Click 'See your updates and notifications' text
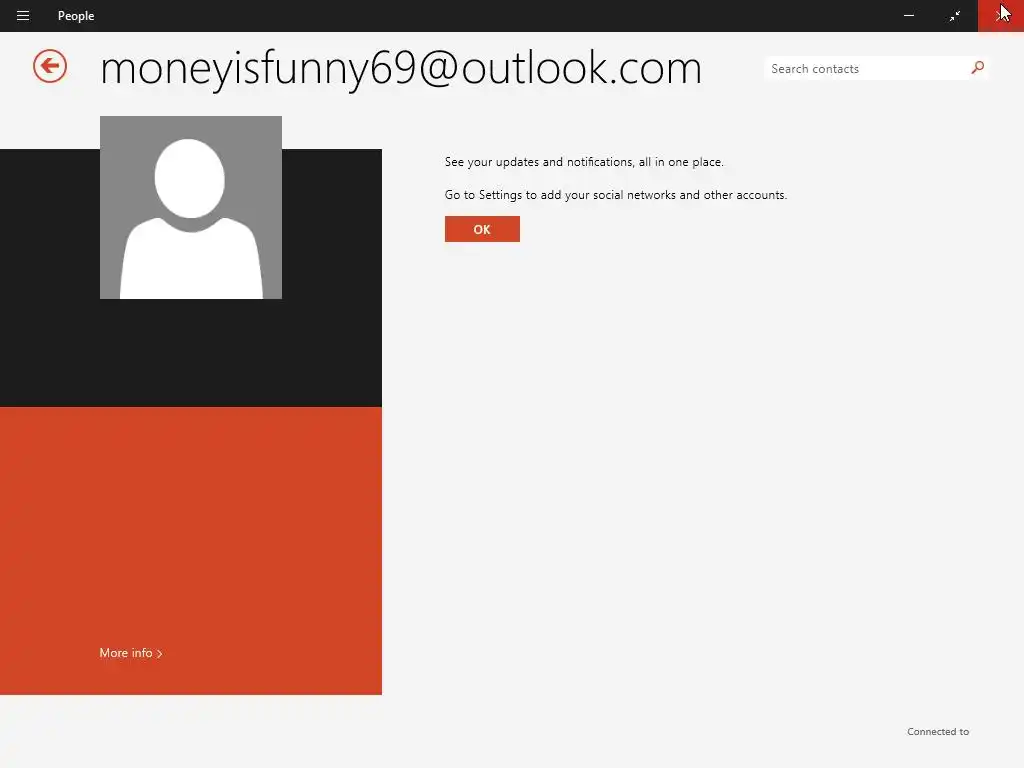The height and width of the screenshot is (768, 1024). [584, 162]
